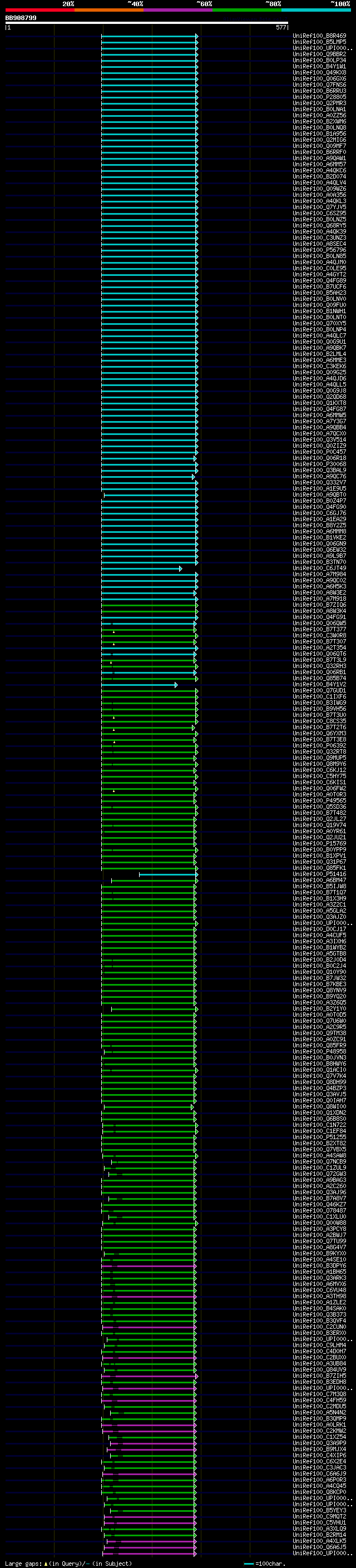Open hit UniRef100_Q32RH3
This screenshot has height=1568, width=356.
pyautogui.click(x=319, y=666)
